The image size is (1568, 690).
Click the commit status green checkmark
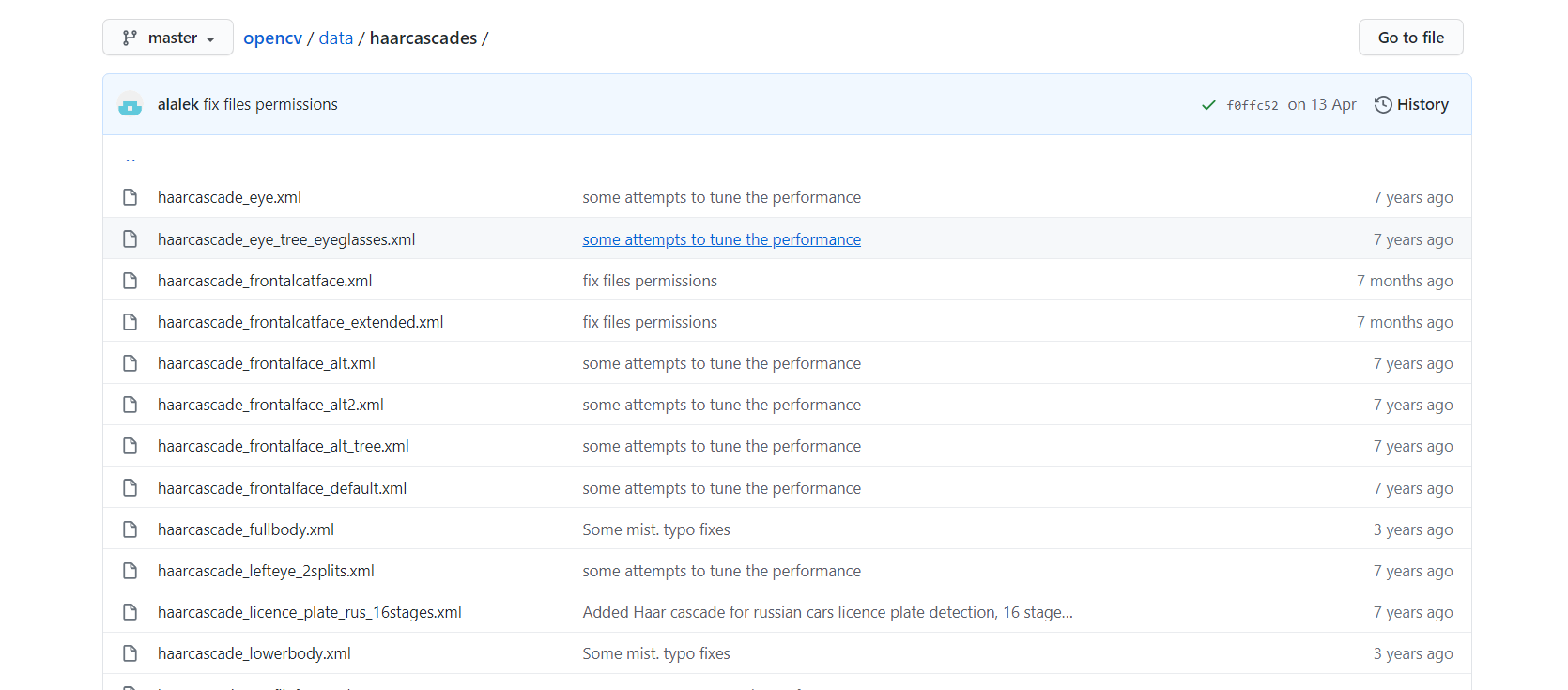tap(1208, 105)
